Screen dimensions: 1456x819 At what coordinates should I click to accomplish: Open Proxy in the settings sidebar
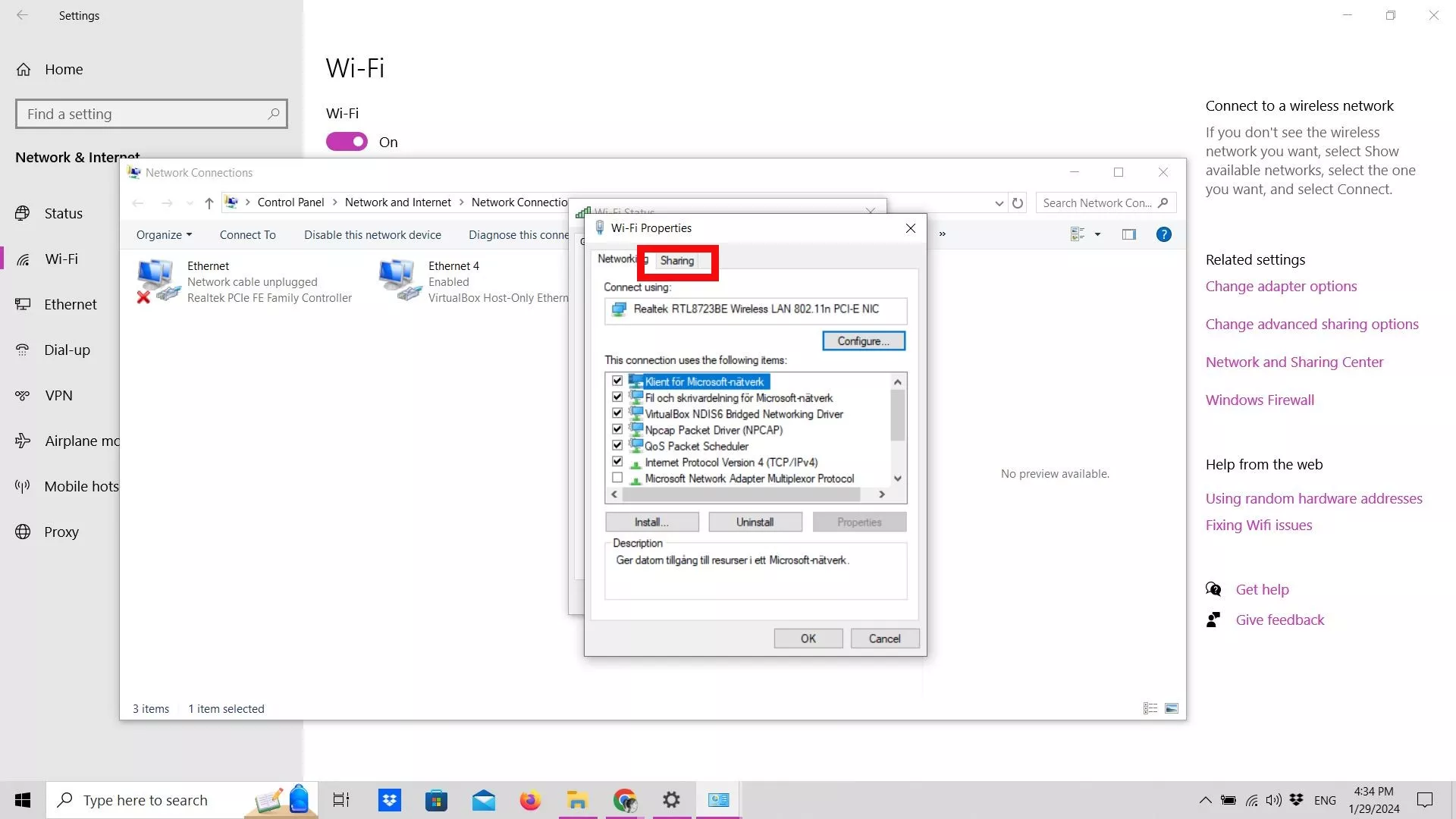coord(61,532)
